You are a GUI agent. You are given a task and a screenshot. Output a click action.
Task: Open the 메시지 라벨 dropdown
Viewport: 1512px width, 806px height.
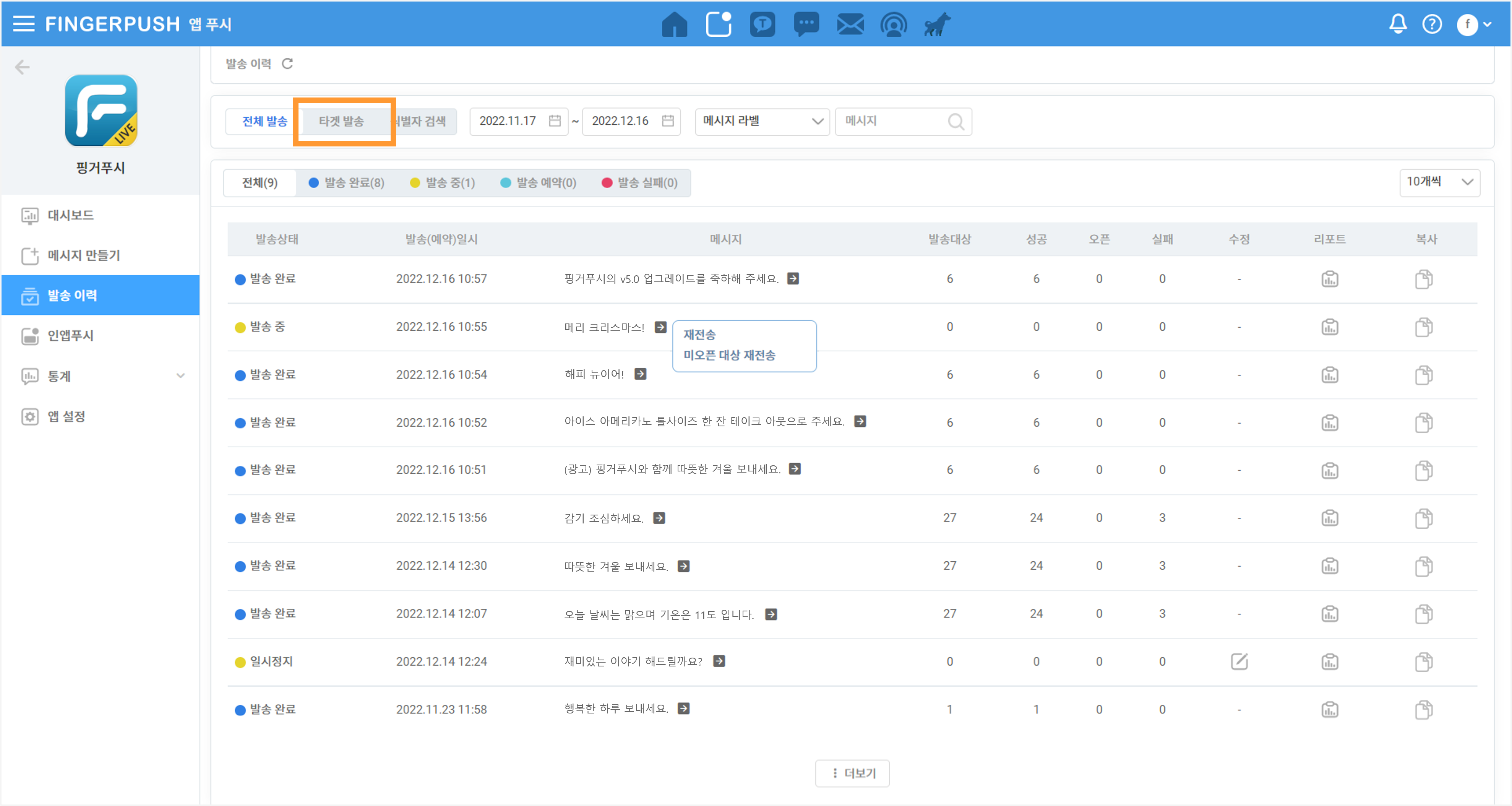(761, 122)
